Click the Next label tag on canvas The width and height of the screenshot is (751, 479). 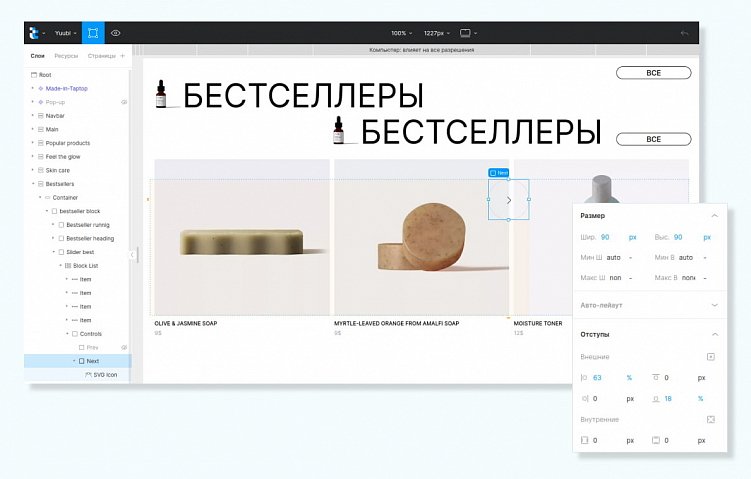[499, 172]
